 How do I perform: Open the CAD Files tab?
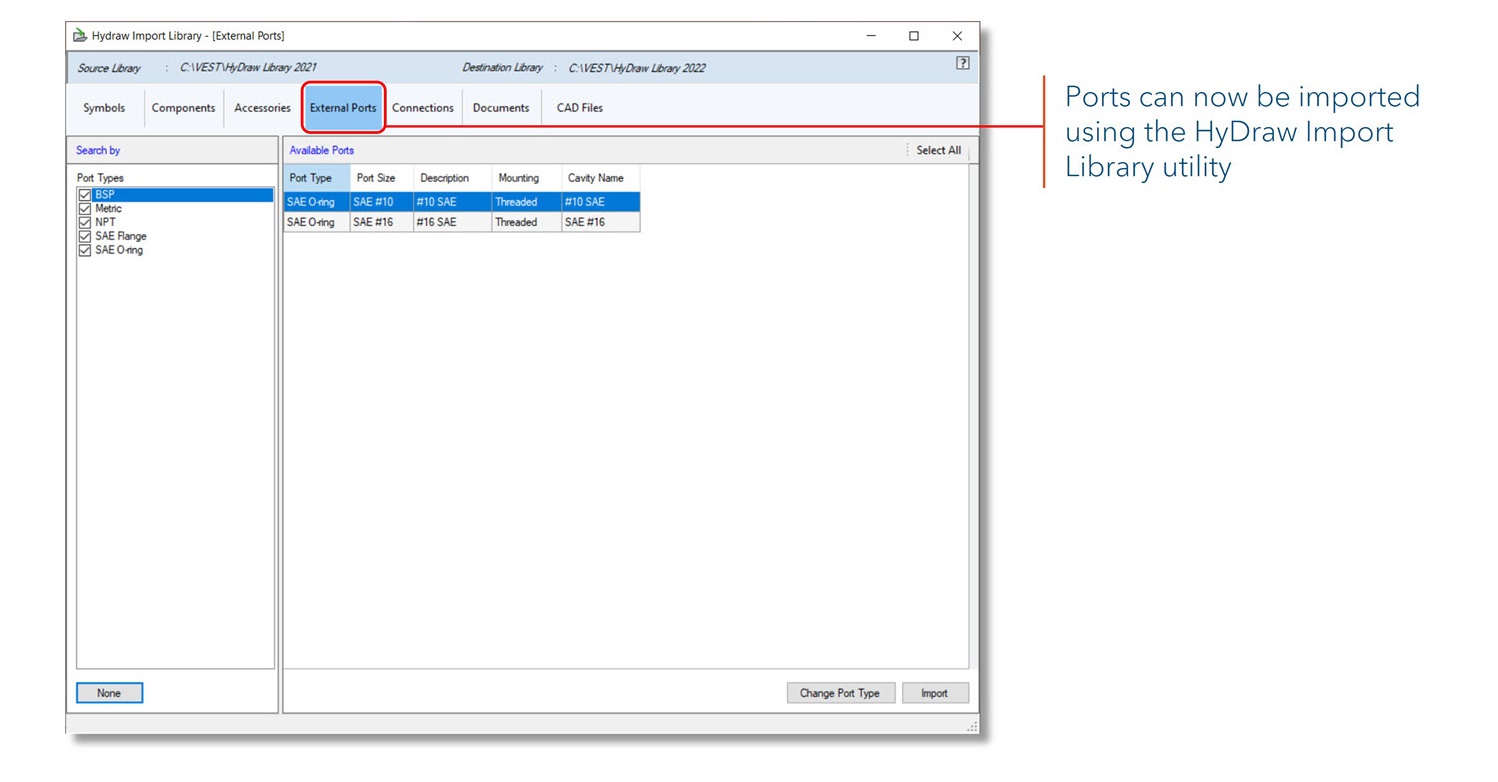pyautogui.click(x=579, y=108)
